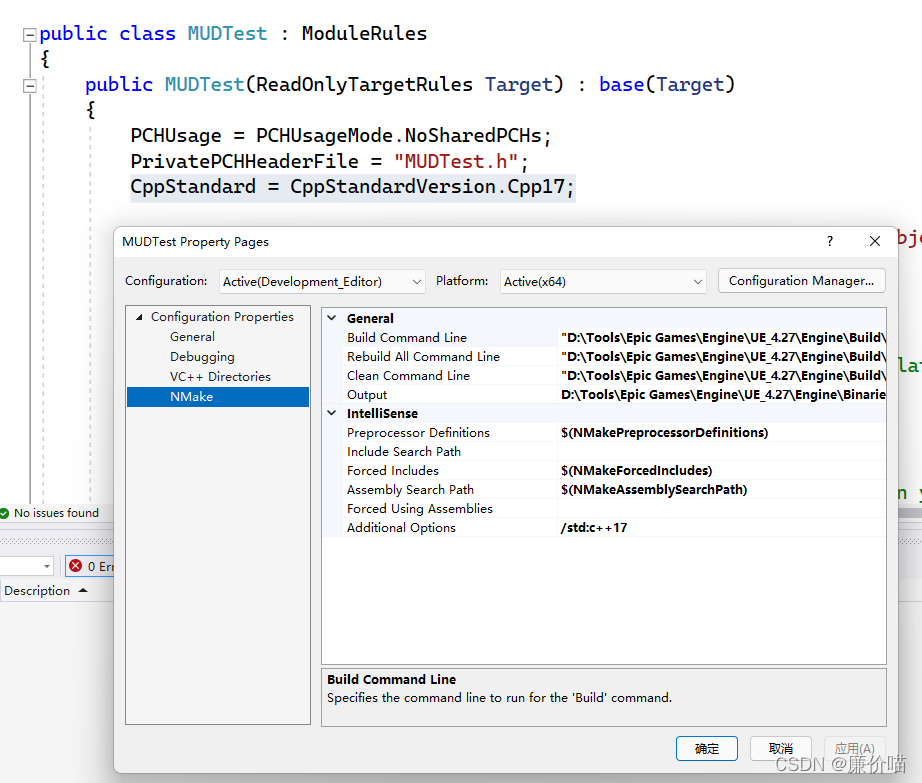Click the No issues found status
The width and height of the screenshot is (922, 783).
49,513
